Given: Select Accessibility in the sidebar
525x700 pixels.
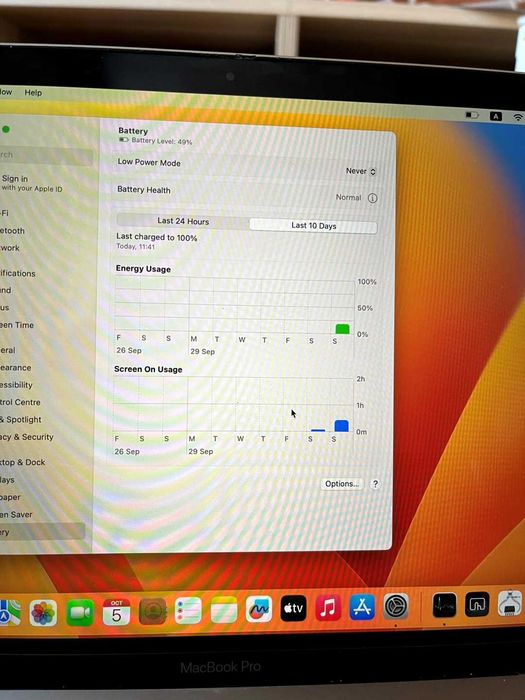Looking at the screenshot, I should coord(17,385).
